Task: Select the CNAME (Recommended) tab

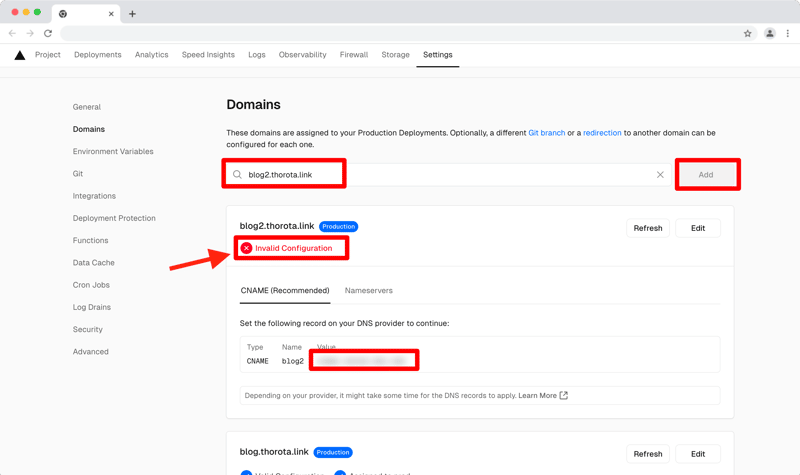Action: (x=285, y=290)
